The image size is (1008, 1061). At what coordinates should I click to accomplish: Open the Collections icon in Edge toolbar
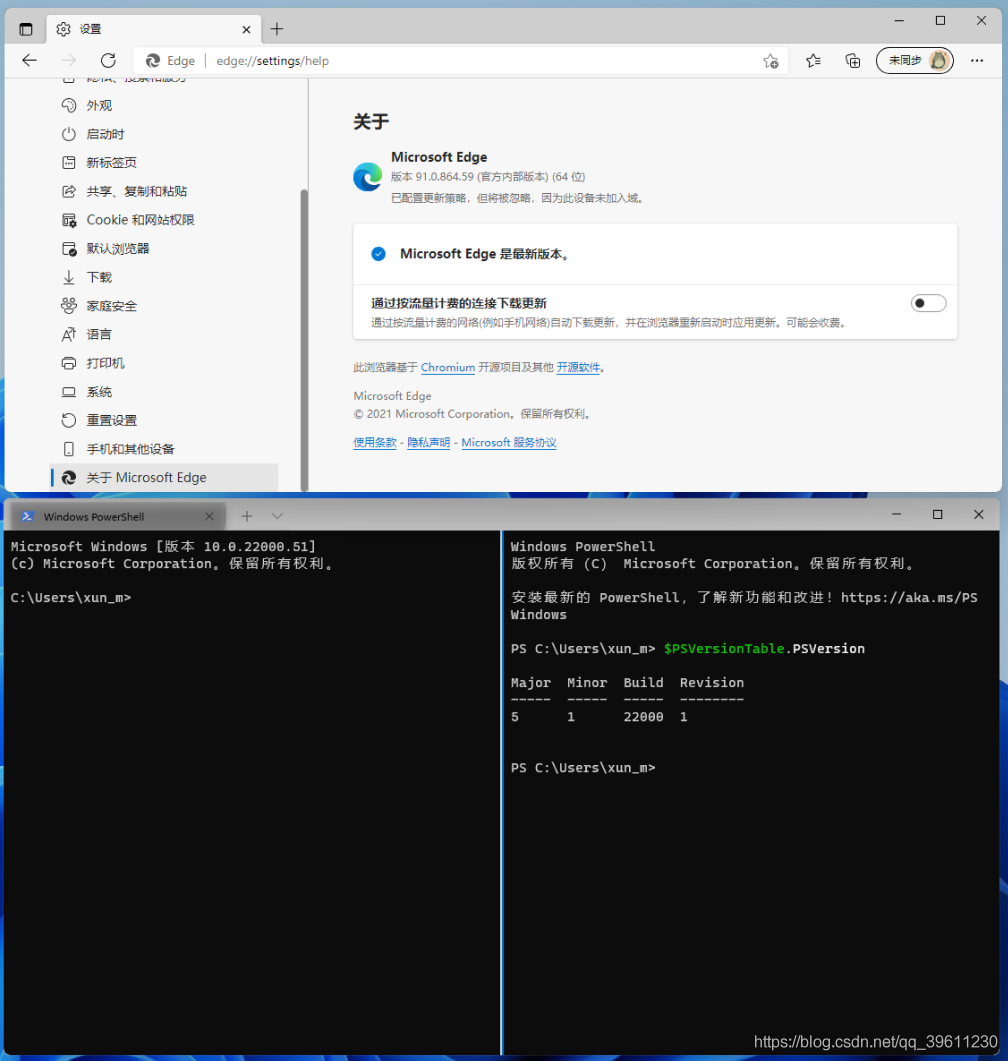[x=852, y=61]
